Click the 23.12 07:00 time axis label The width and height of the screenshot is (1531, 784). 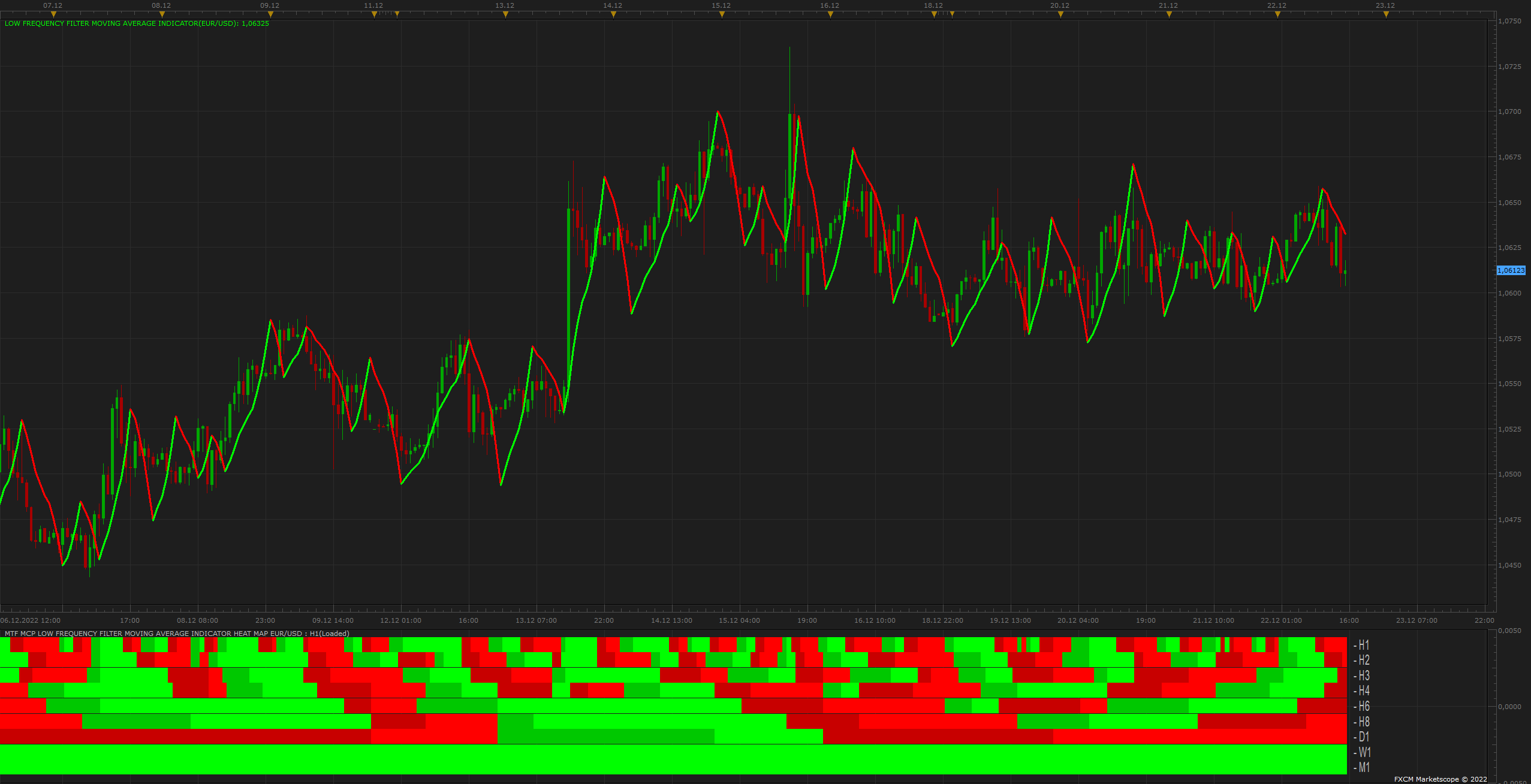coord(1417,620)
